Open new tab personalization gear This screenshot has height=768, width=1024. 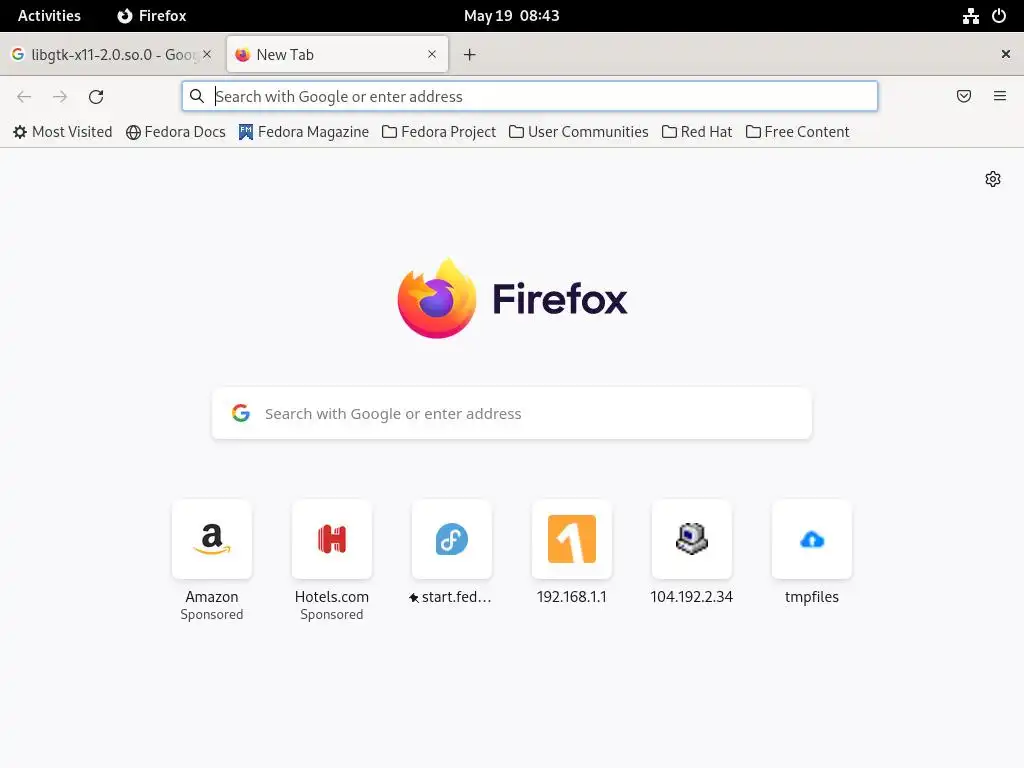tap(993, 179)
